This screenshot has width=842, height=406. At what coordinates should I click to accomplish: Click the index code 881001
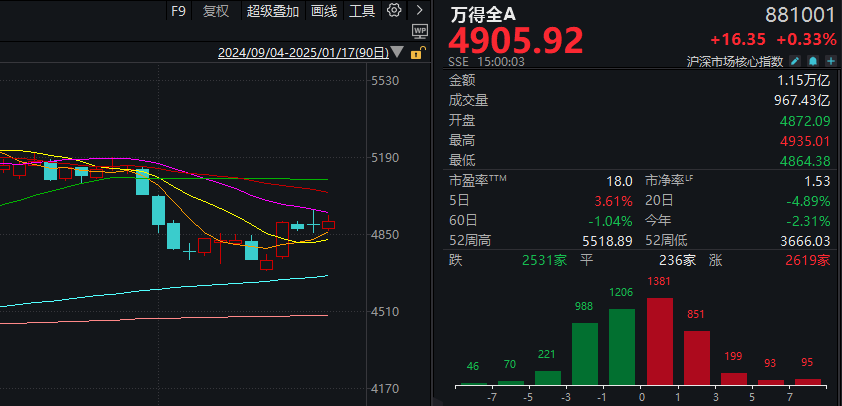(x=800, y=16)
